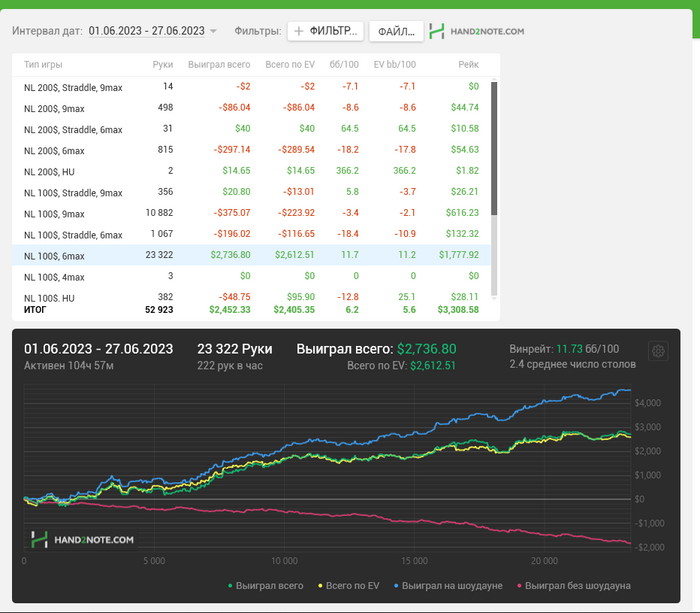The image size is (700, 613).
Task: Open the 'ФАЙЛ...' button
Action: [x=396, y=31]
